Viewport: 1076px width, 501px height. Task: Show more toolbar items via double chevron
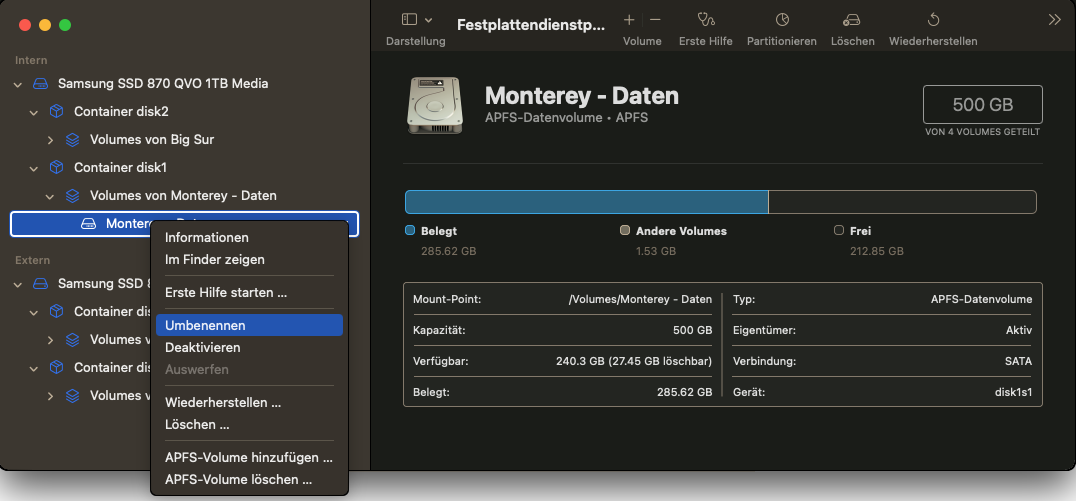(x=1055, y=20)
